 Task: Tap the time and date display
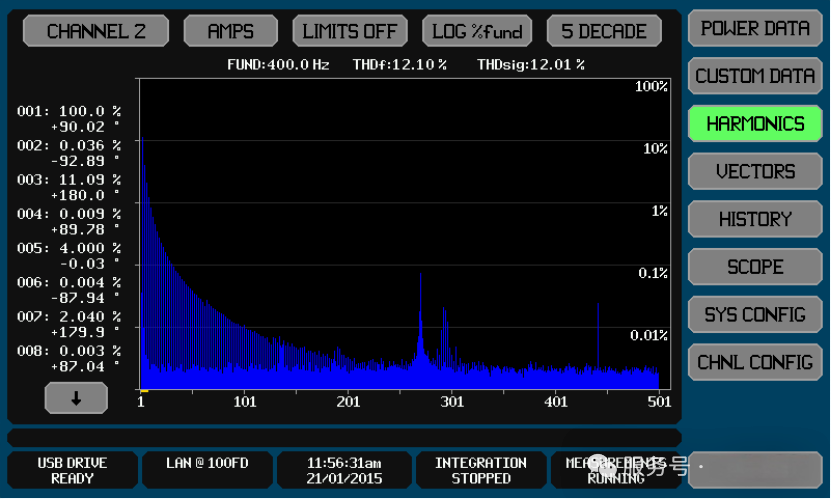pyautogui.click(x=344, y=470)
